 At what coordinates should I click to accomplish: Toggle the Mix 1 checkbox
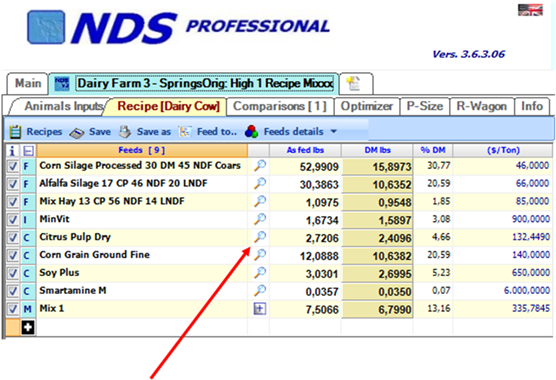13,309
